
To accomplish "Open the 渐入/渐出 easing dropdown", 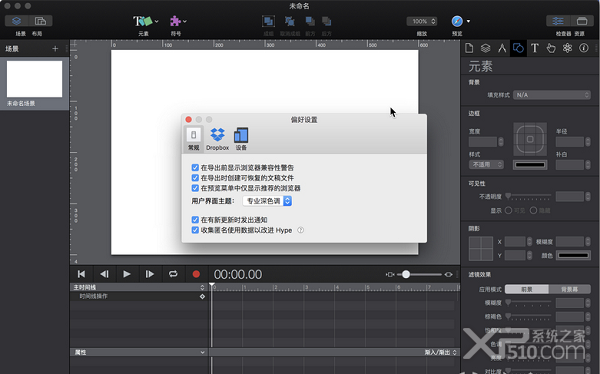I will point(441,352).
